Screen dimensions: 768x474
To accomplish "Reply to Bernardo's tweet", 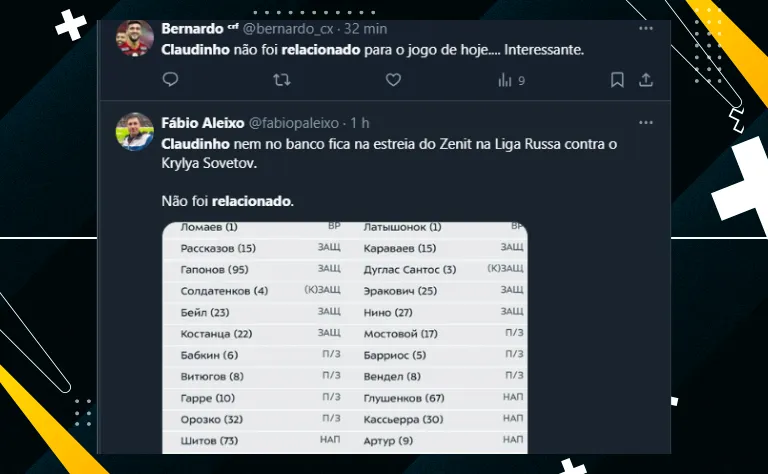I will tap(170, 80).
